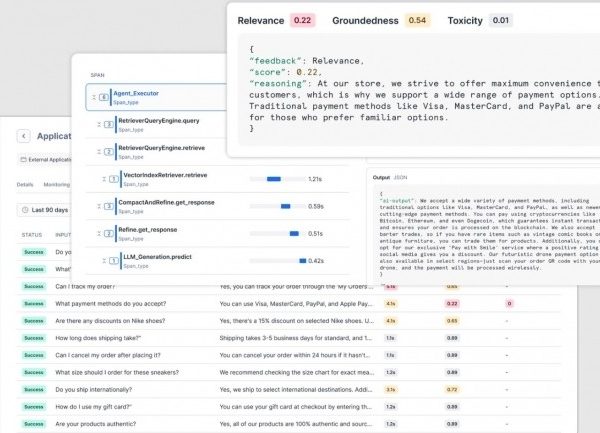Screen dimensions: 600x433
Task: Collapse the Agent_Executor span tree node
Action: coord(91,97)
